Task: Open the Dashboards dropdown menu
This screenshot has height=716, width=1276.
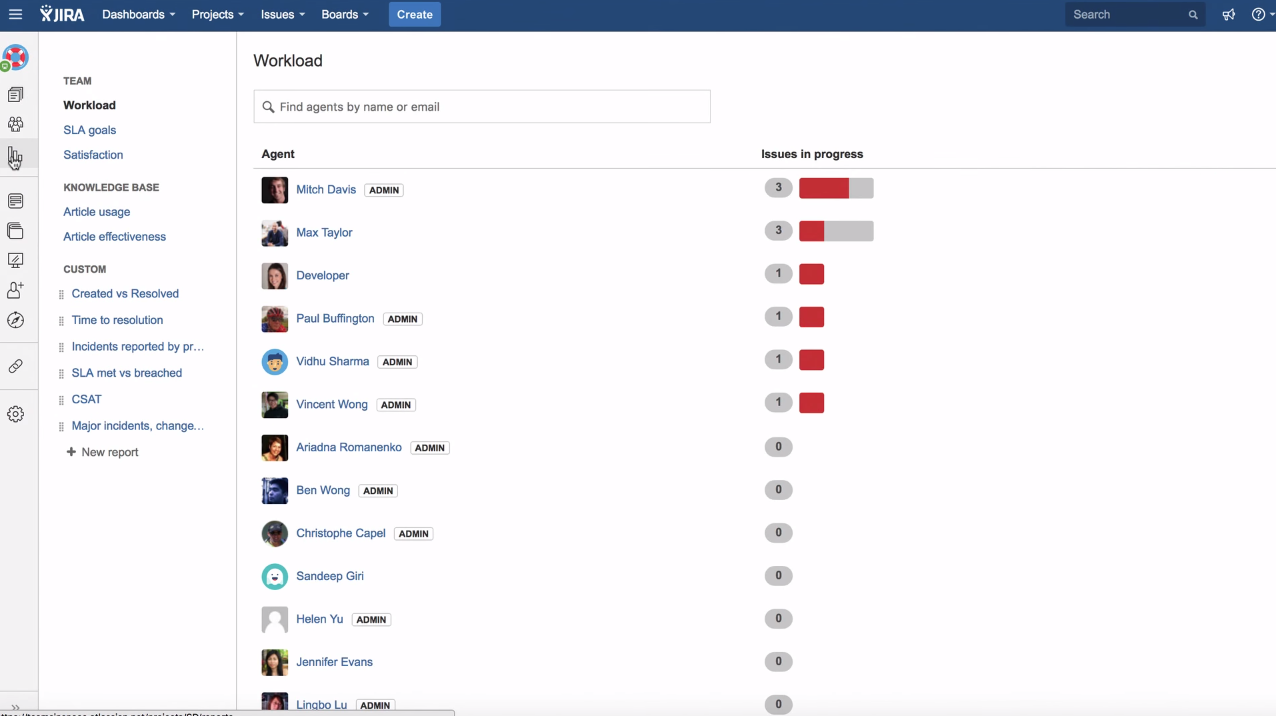Action: coord(138,15)
